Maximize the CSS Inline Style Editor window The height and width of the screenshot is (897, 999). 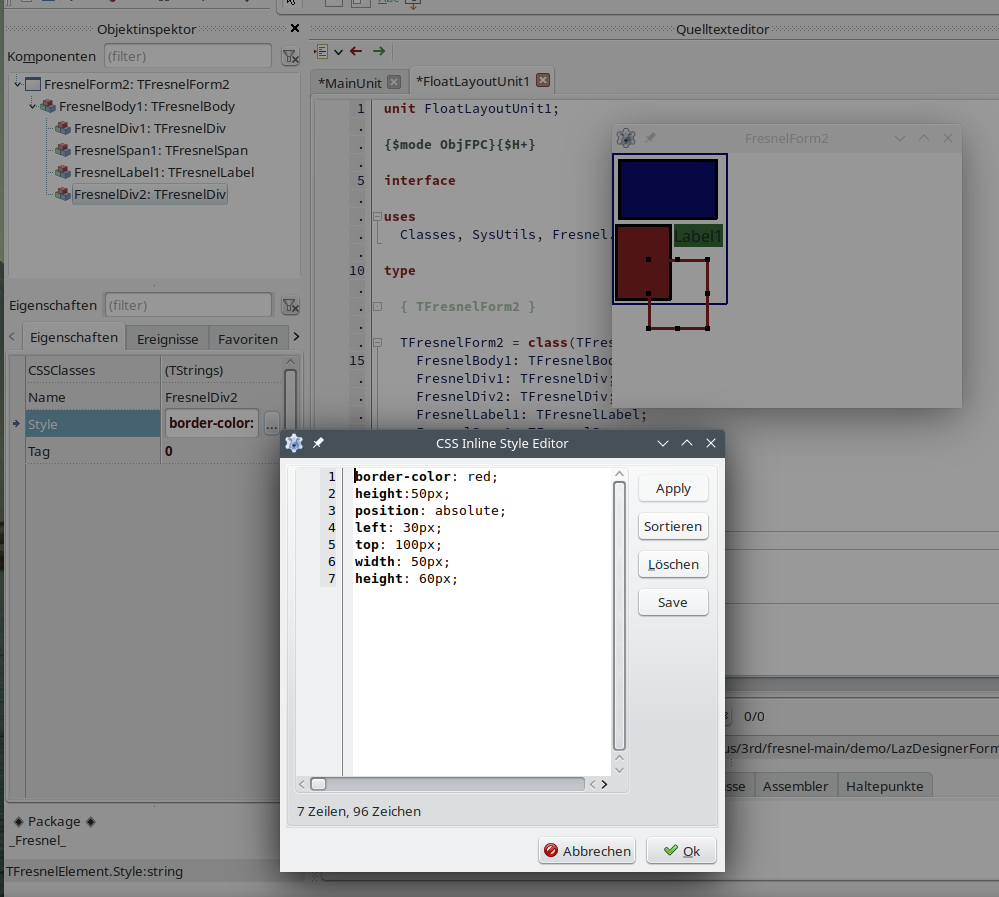687,443
